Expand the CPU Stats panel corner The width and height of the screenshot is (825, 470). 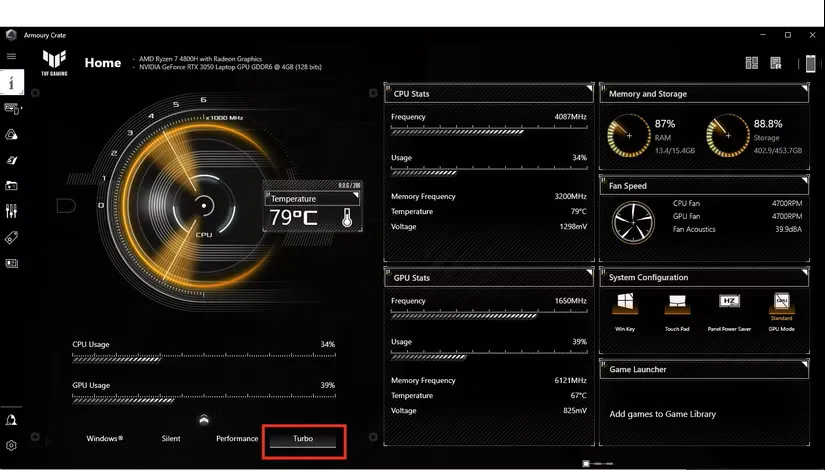click(590, 87)
